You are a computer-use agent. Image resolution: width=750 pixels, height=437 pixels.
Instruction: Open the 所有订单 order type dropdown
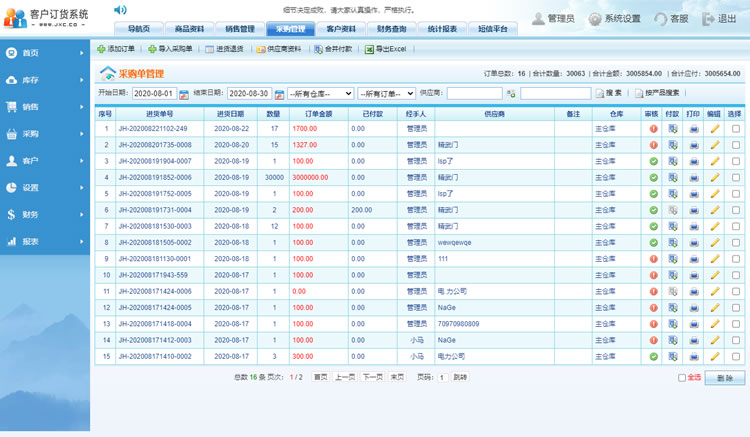tap(386, 94)
